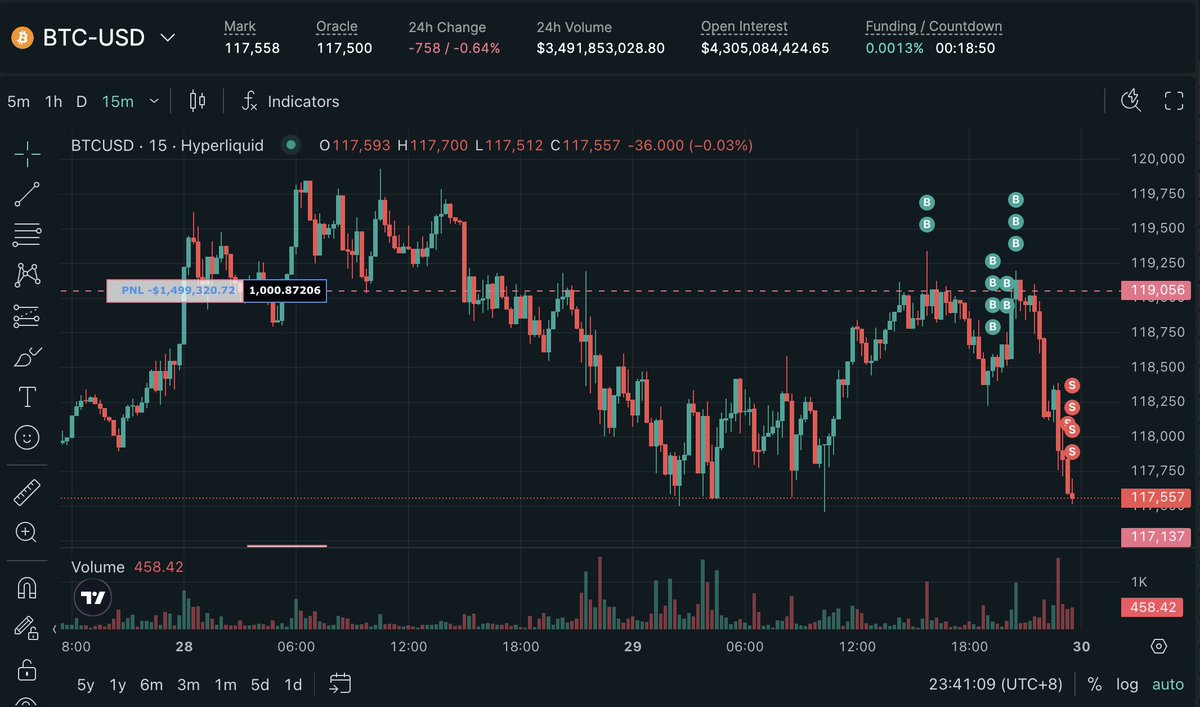1200x707 pixels.
Task: Toggle percent scale mode
Action: (1093, 684)
